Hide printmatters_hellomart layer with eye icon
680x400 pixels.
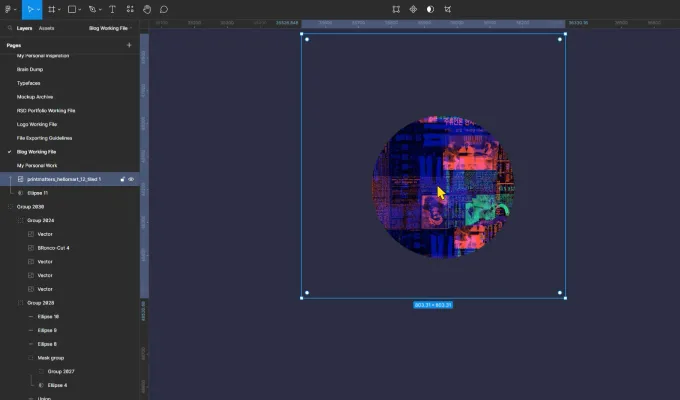point(131,179)
